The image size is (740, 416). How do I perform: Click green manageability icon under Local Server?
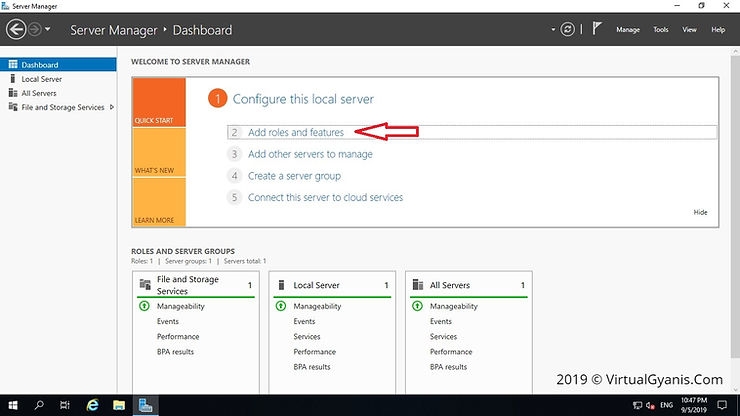279,306
